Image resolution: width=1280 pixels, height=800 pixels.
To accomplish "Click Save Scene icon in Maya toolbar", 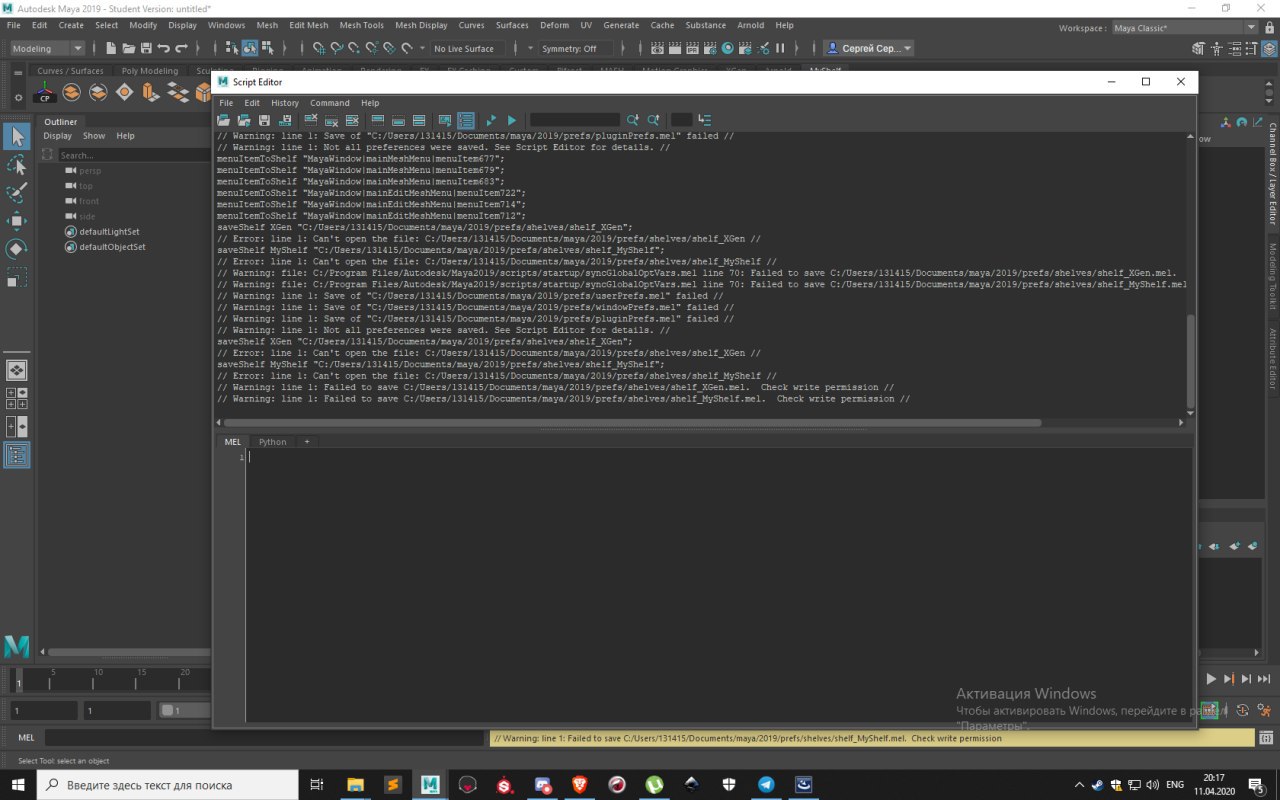I will [x=146, y=48].
